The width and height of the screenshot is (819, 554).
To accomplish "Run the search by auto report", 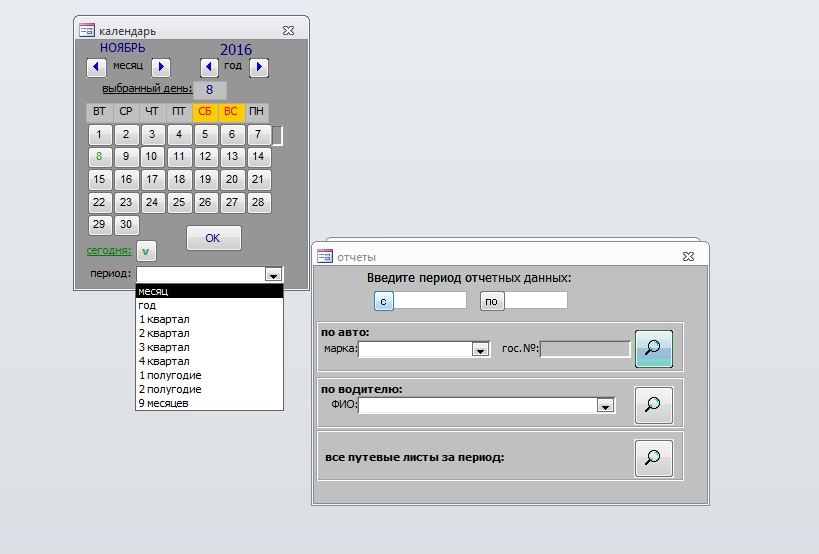I will [653, 349].
